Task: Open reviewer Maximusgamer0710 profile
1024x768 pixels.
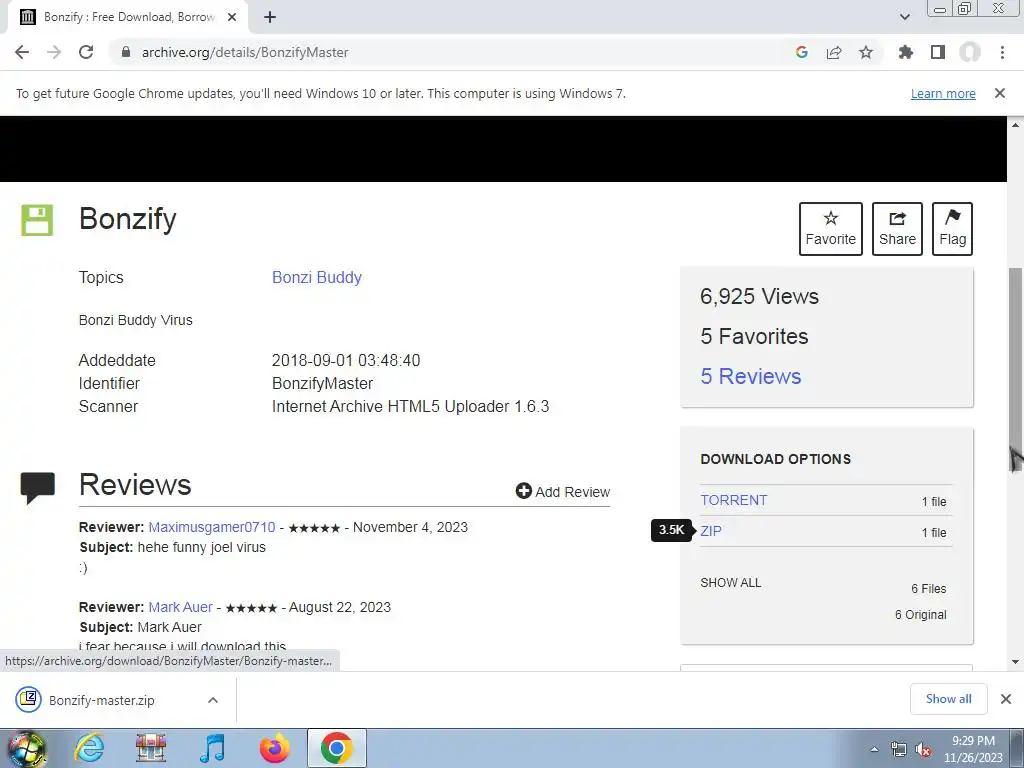Action: coord(212,527)
